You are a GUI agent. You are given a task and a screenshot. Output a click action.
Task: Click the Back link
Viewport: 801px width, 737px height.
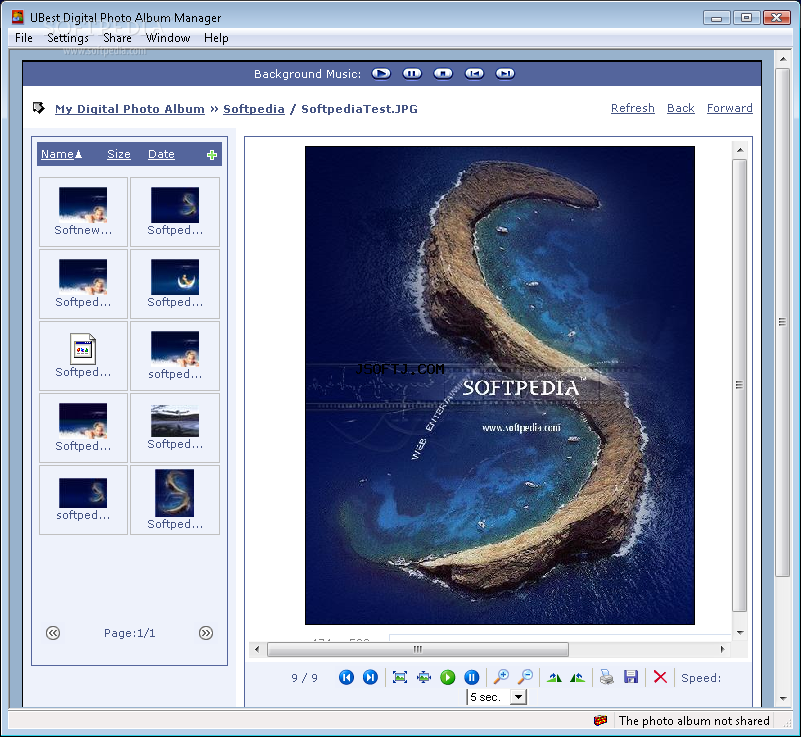click(x=680, y=108)
